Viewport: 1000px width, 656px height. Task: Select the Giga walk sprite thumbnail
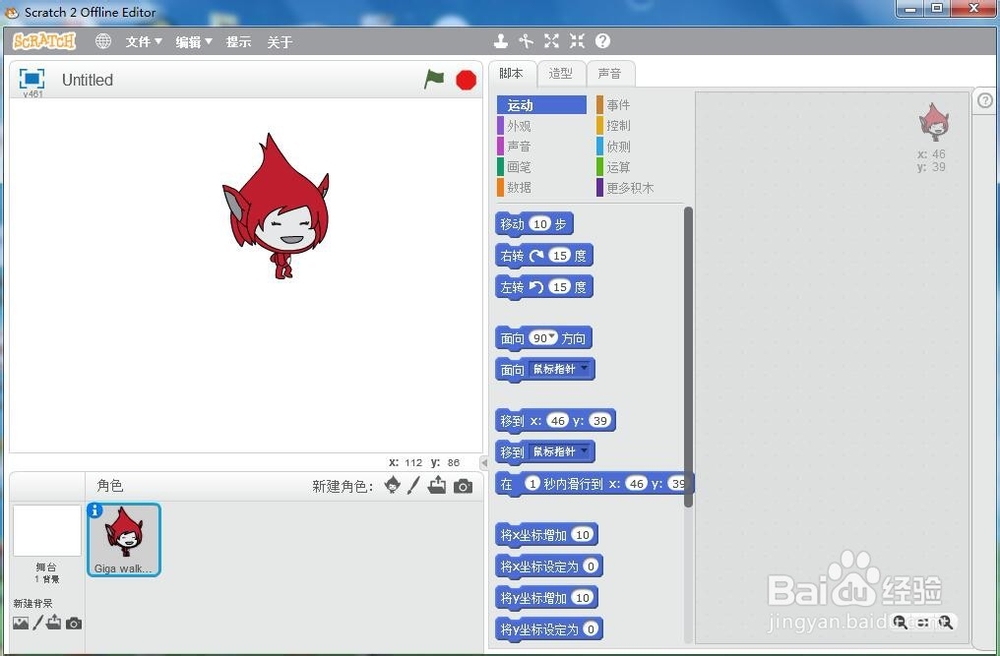click(x=124, y=539)
